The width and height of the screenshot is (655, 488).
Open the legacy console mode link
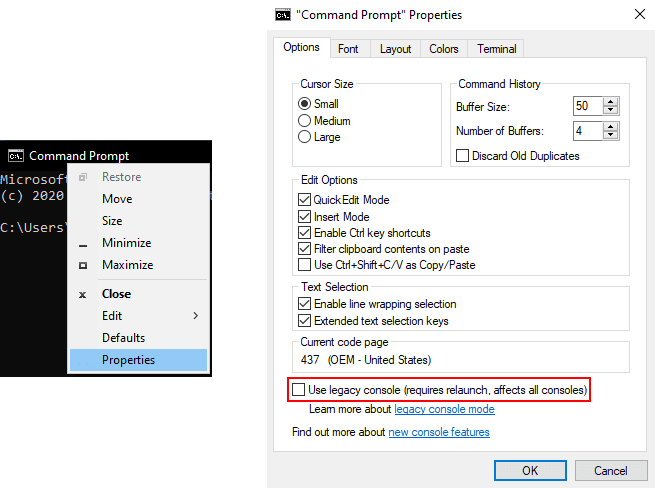click(x=444, y=409)
